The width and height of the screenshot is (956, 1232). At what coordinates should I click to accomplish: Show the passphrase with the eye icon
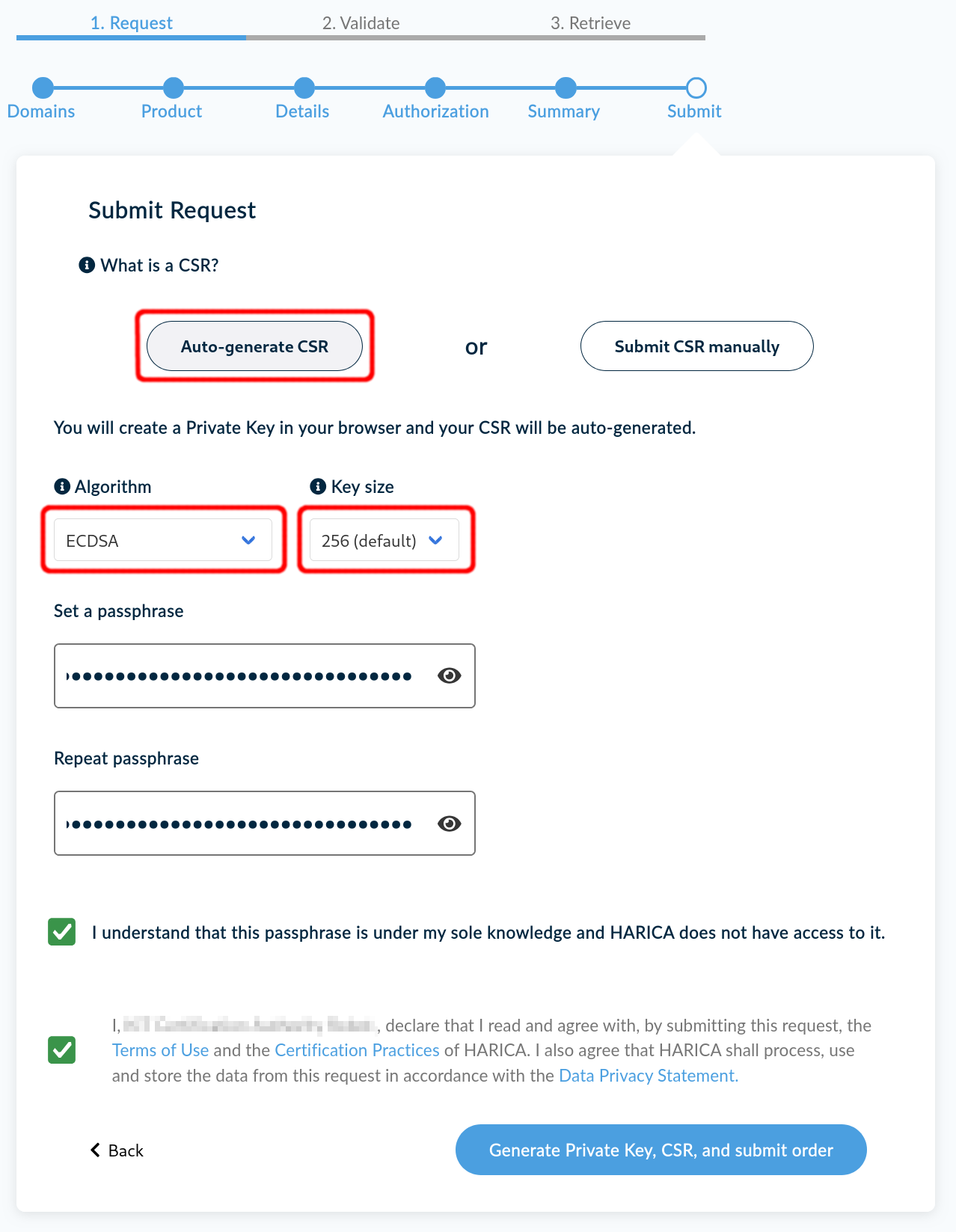point(449,675)
